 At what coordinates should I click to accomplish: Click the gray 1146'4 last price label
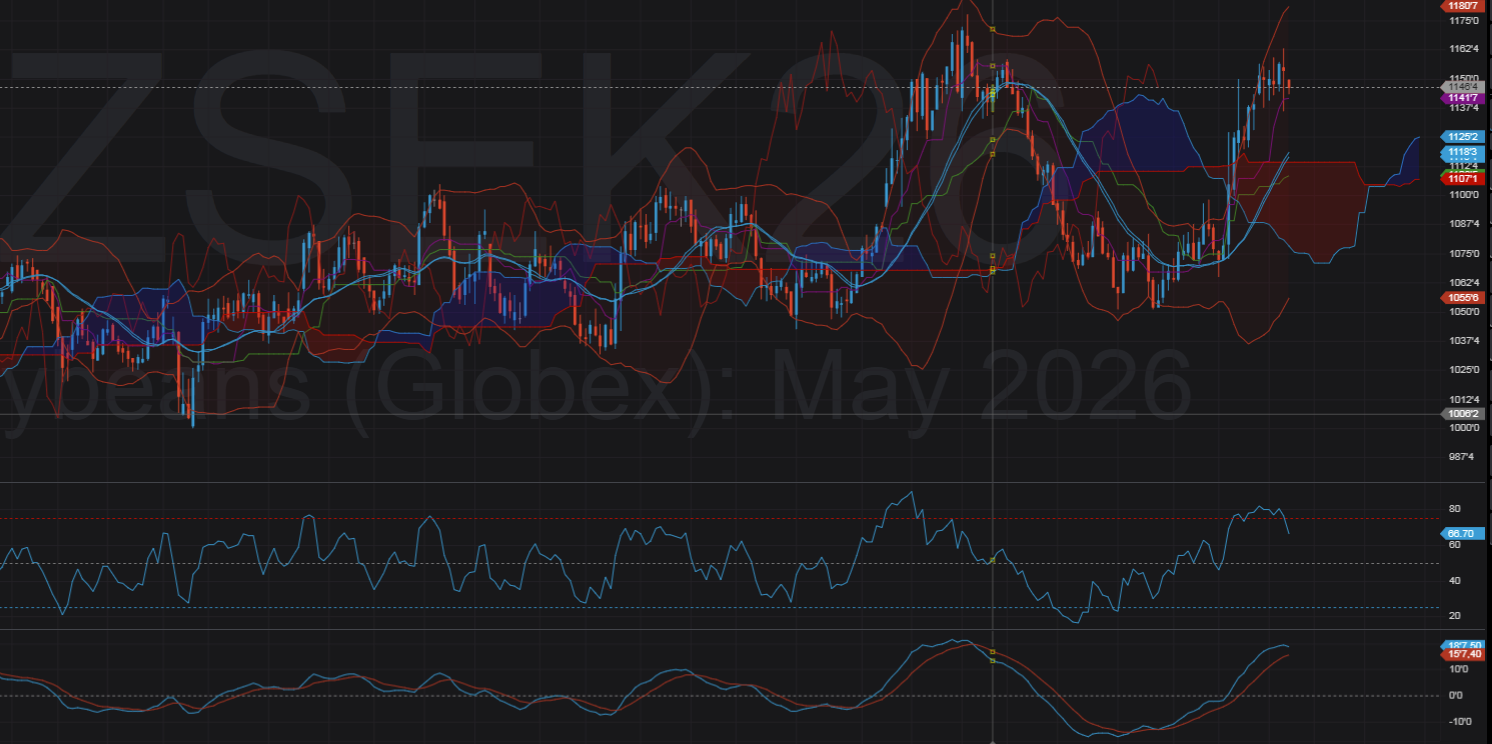coord(1463,87)
